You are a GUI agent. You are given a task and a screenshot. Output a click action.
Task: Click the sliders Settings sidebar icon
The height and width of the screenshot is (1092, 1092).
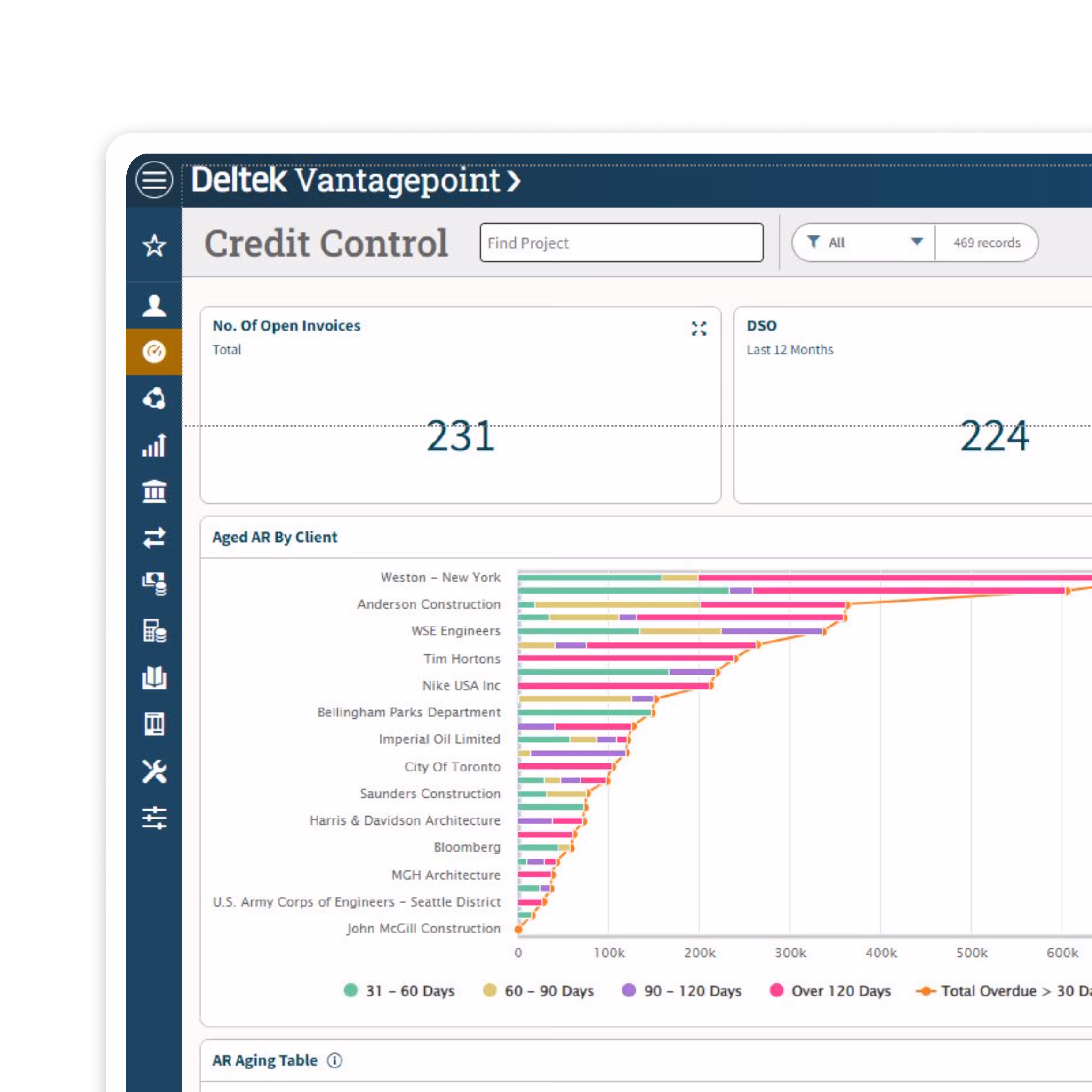154,817
